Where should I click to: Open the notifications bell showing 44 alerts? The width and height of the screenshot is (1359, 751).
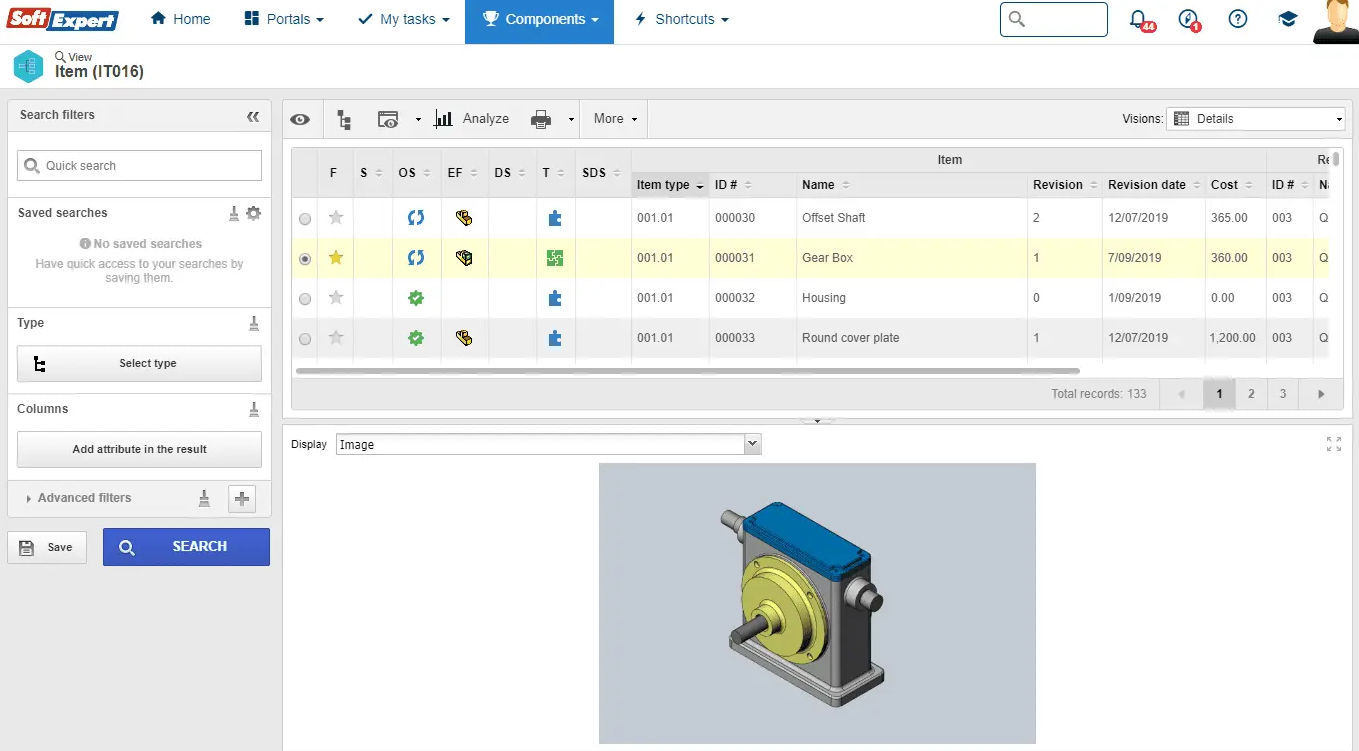[x=1139, y=18]
